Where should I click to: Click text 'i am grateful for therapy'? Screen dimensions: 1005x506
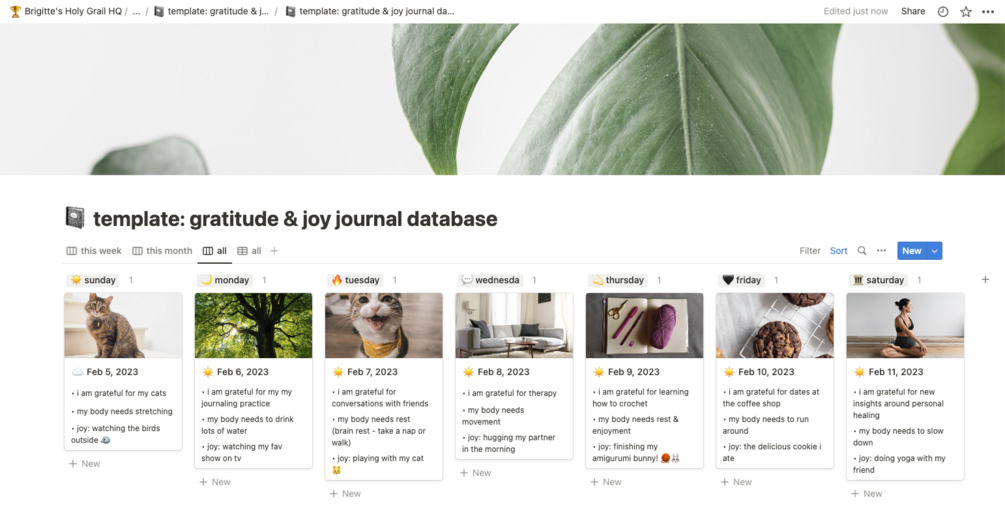pyautogui.click(x=511, y=393)
